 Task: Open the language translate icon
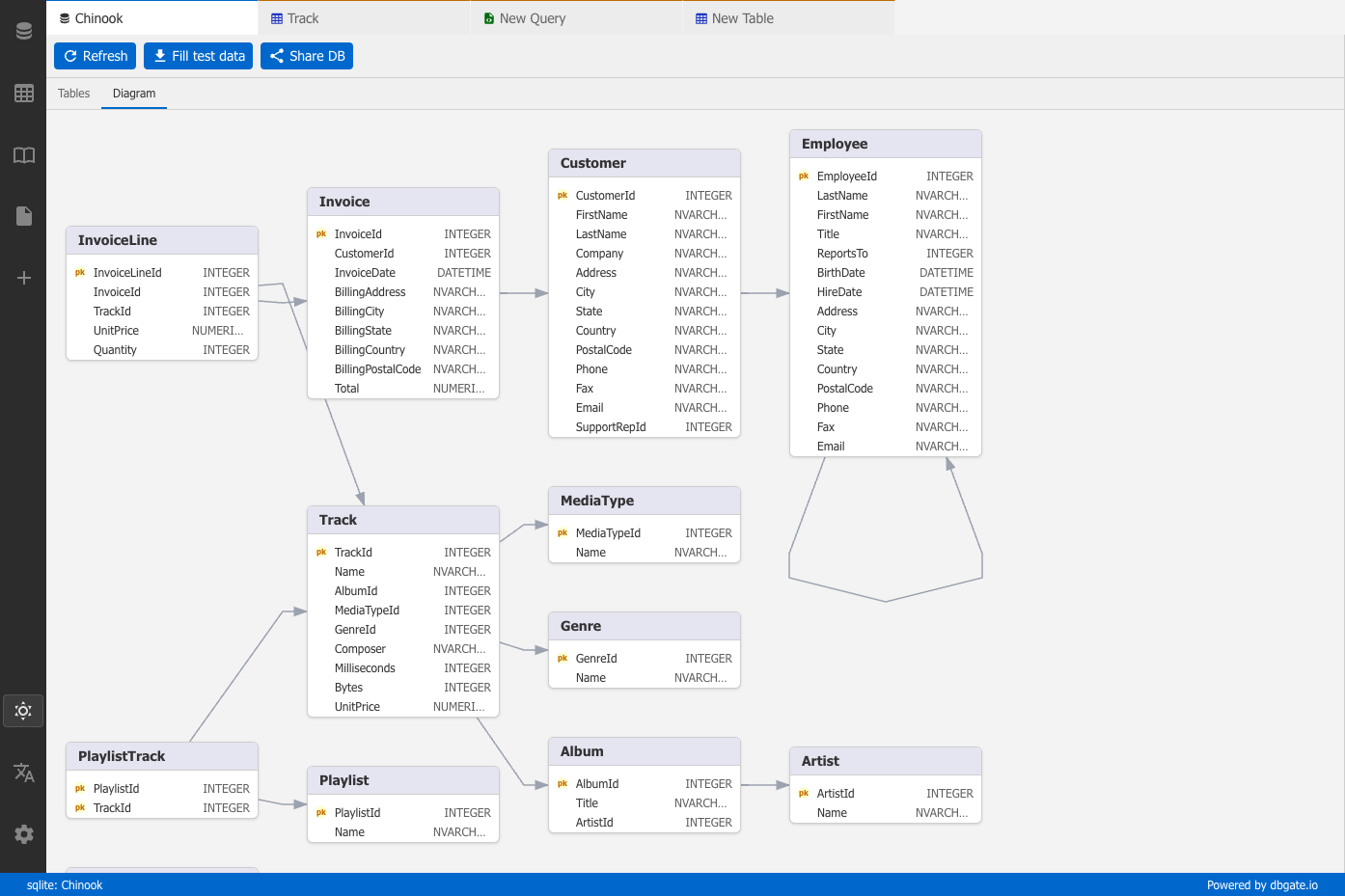[23, 773]
